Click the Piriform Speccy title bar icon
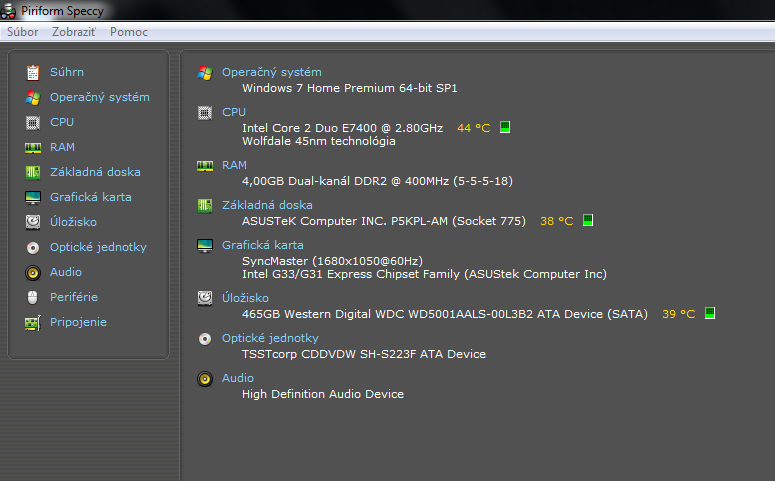The height and width of the screenshot is (481, 775). 8,10
